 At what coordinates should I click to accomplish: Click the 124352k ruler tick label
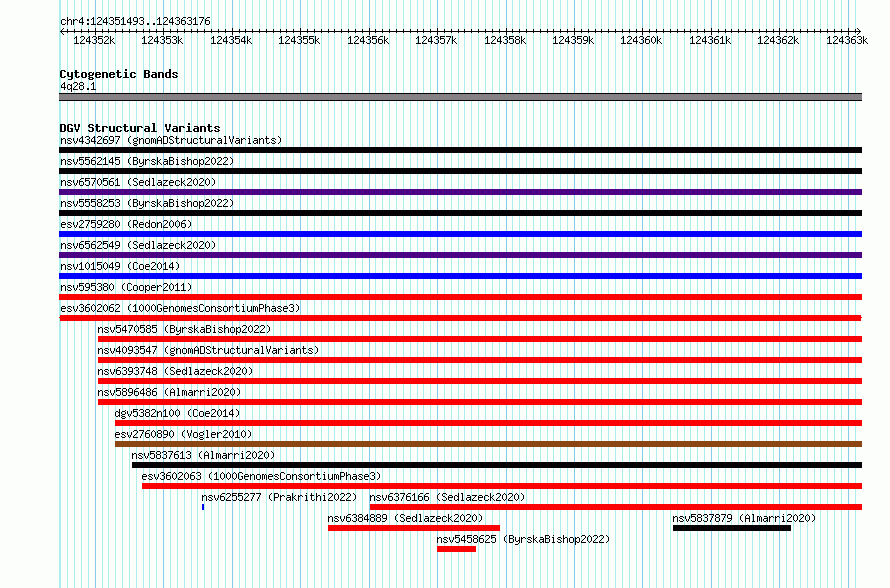pyautogui.click(x=94, y=41)
